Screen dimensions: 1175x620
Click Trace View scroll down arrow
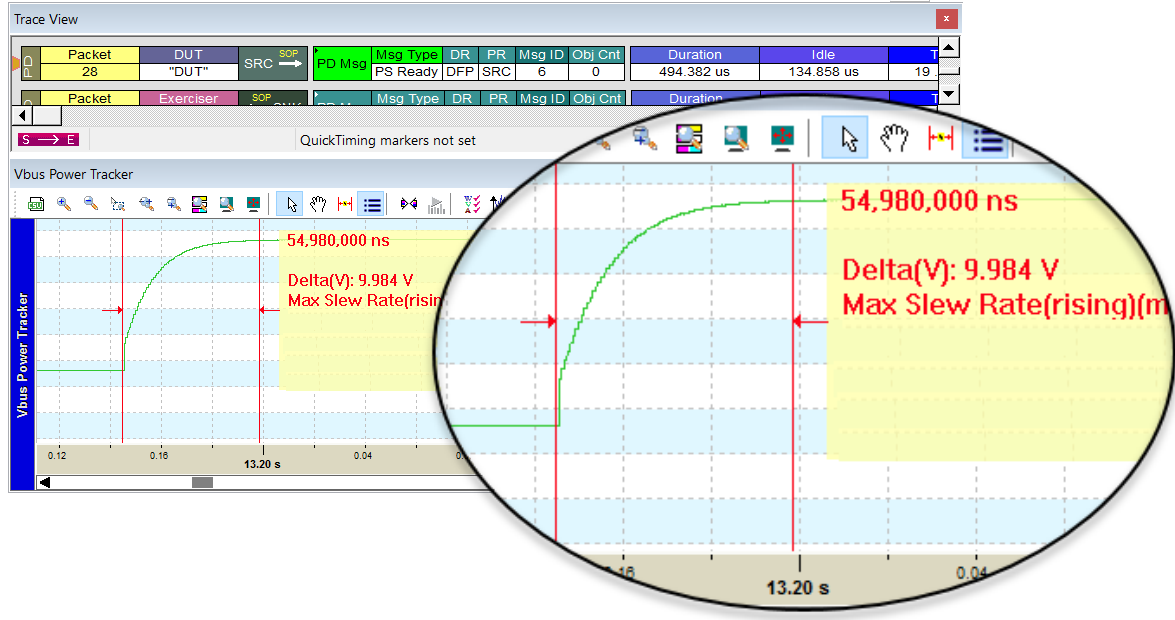pyautogui.click(x=949, y=94)
